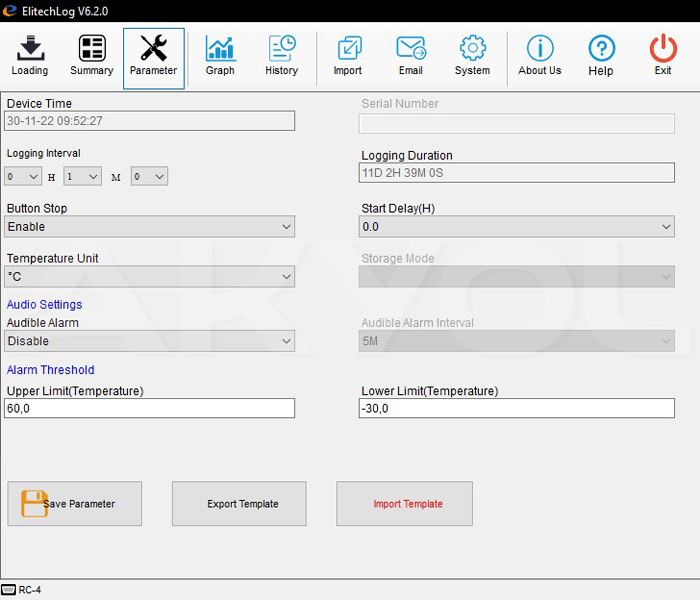This screenshot has height=600, width=700.
Task: Click the Upper Limit(Temperature) field
Action: [150, 408]
